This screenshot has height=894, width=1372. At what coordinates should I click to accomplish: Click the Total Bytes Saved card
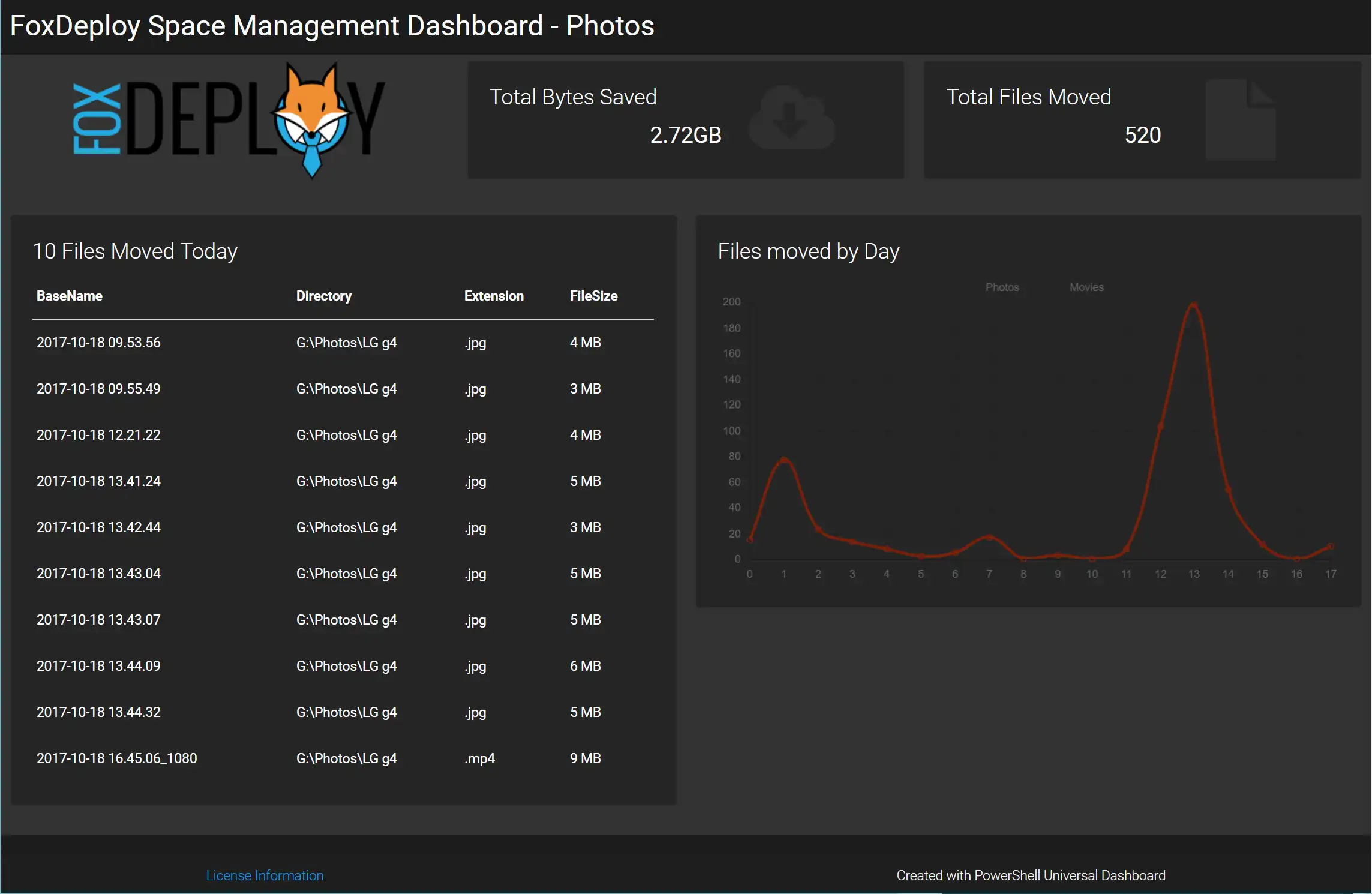pyautogui.click(x=686, y=119)
